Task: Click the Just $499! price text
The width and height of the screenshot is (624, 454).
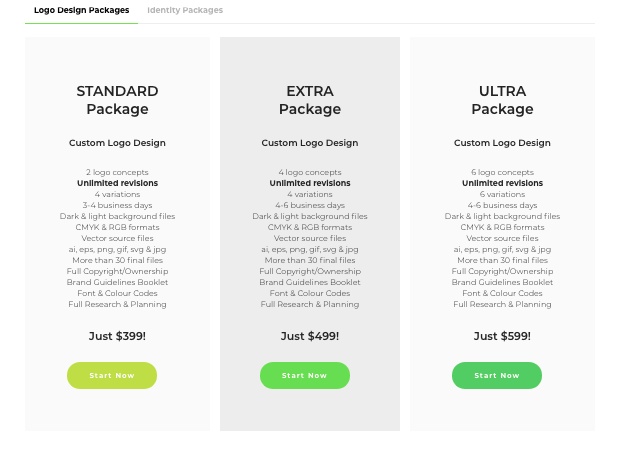Action: point(310,336)
